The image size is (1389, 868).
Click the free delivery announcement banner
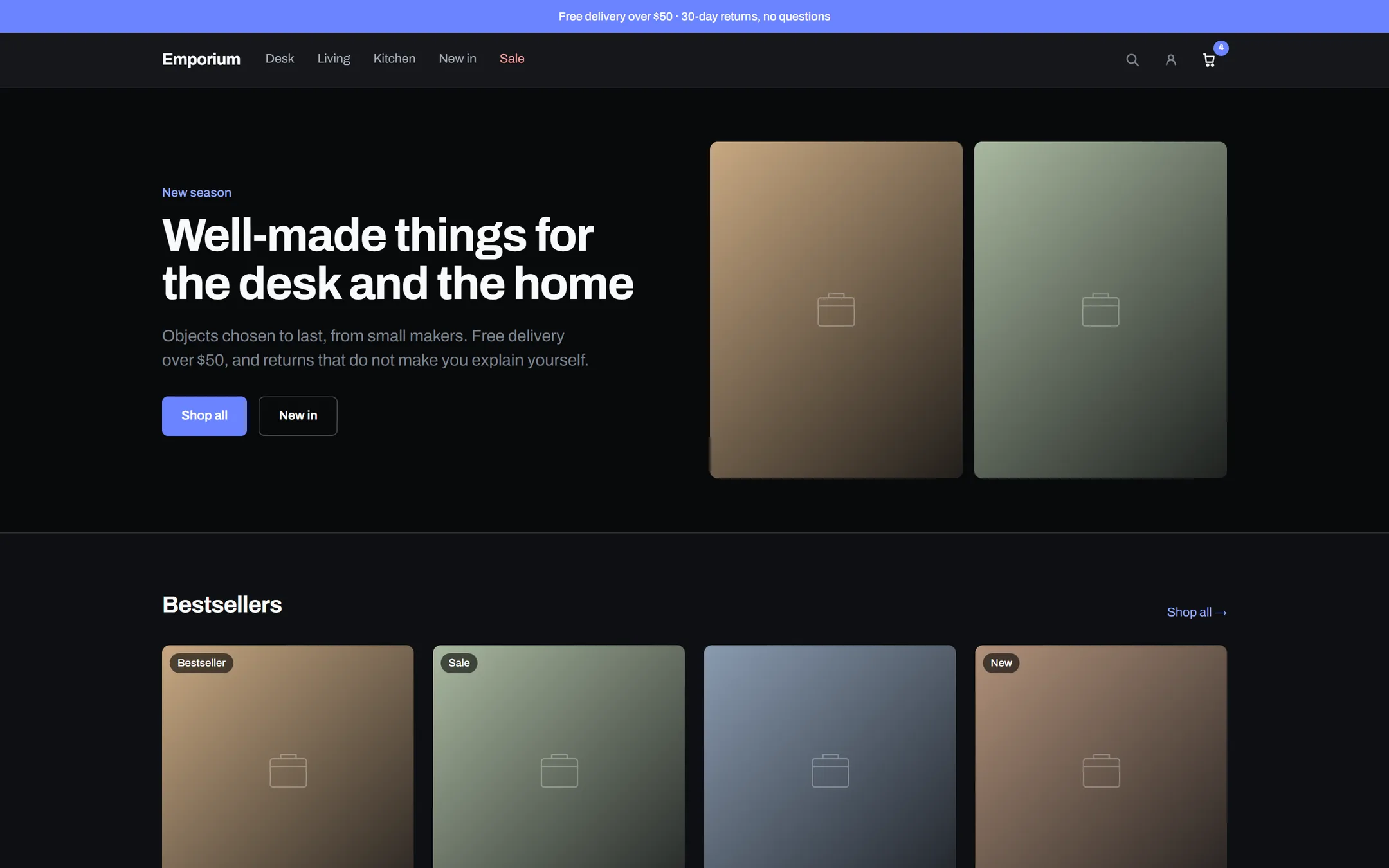(694, 16)
